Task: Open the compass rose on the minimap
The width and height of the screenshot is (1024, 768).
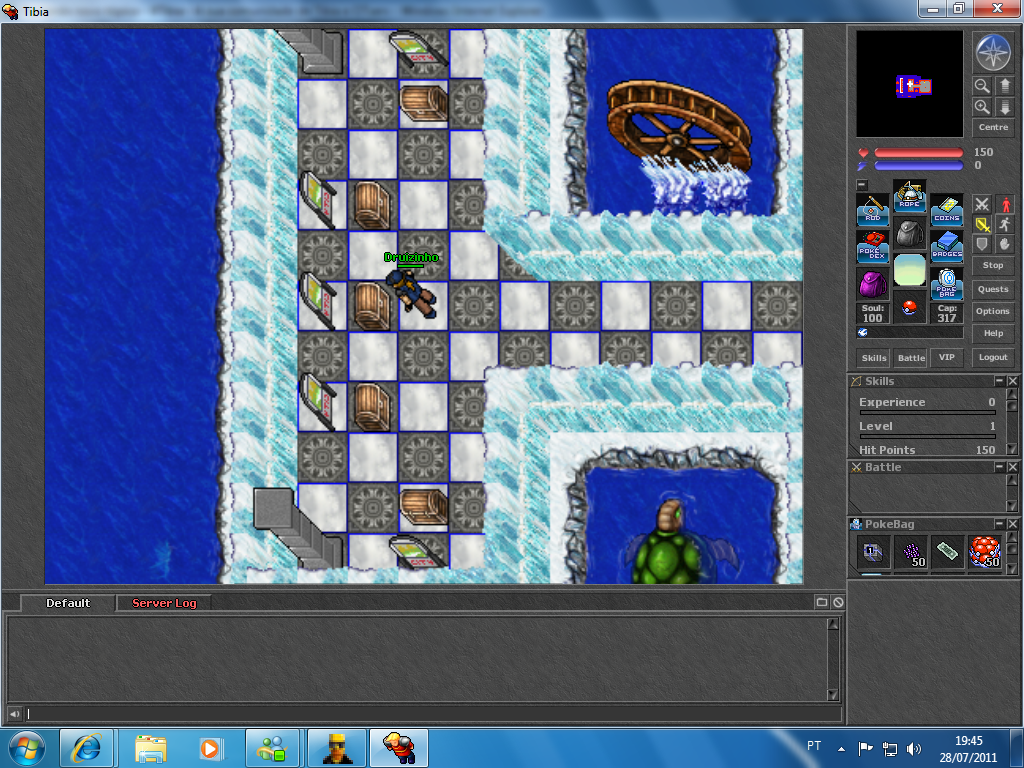Action: pos(993,52)
